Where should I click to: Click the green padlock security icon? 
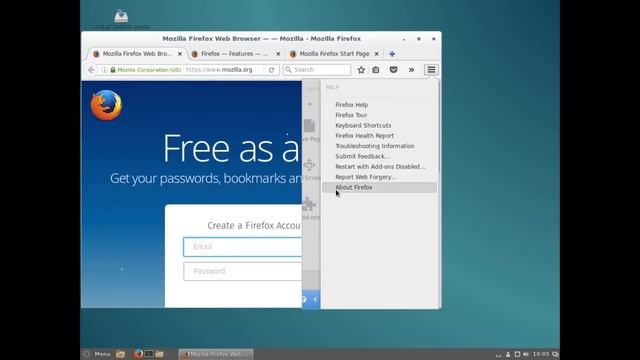click(x=113, y=70)
